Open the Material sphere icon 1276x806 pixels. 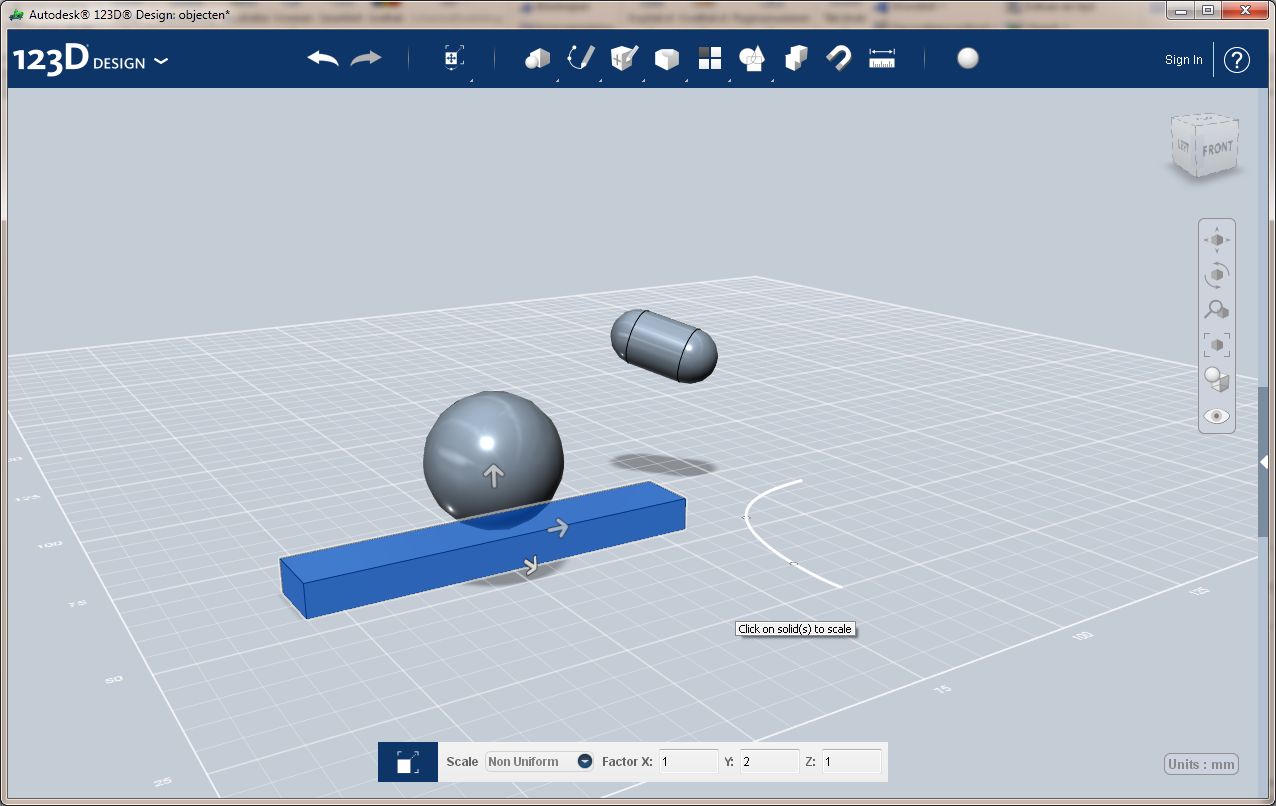[x=967, y=58]
